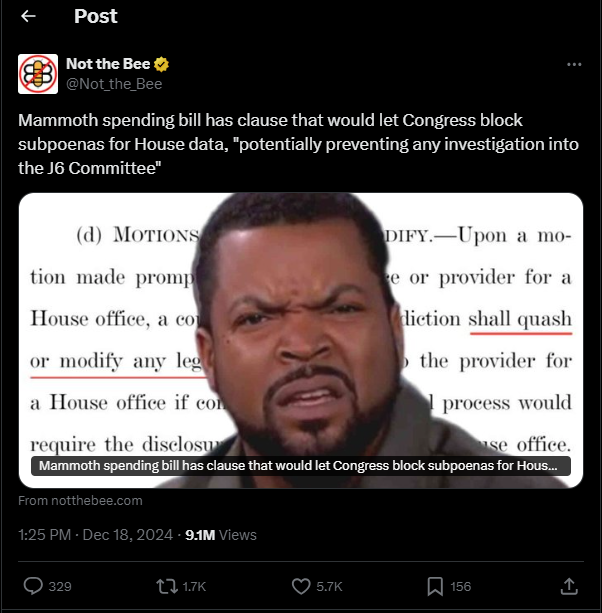Share the post via the upload icon
This screenshot has height=613, width=602.
point(569,586)
